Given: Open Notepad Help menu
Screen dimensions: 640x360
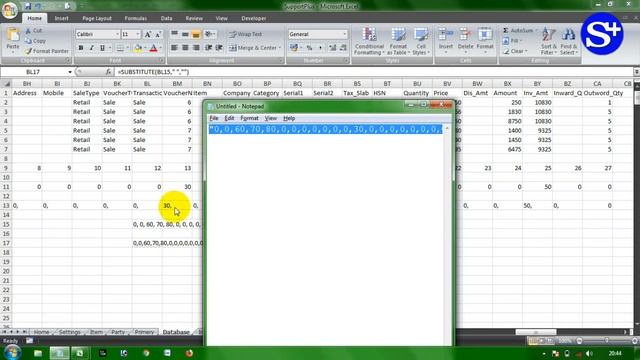Looking at the screenshot, I should pos(289,118).
